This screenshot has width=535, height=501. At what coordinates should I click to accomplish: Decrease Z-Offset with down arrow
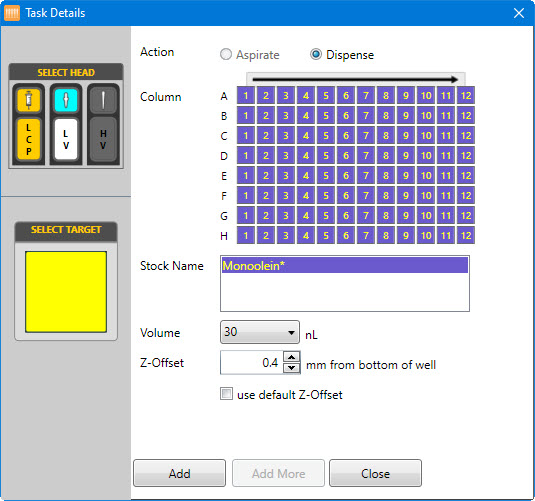click(291, 368)
